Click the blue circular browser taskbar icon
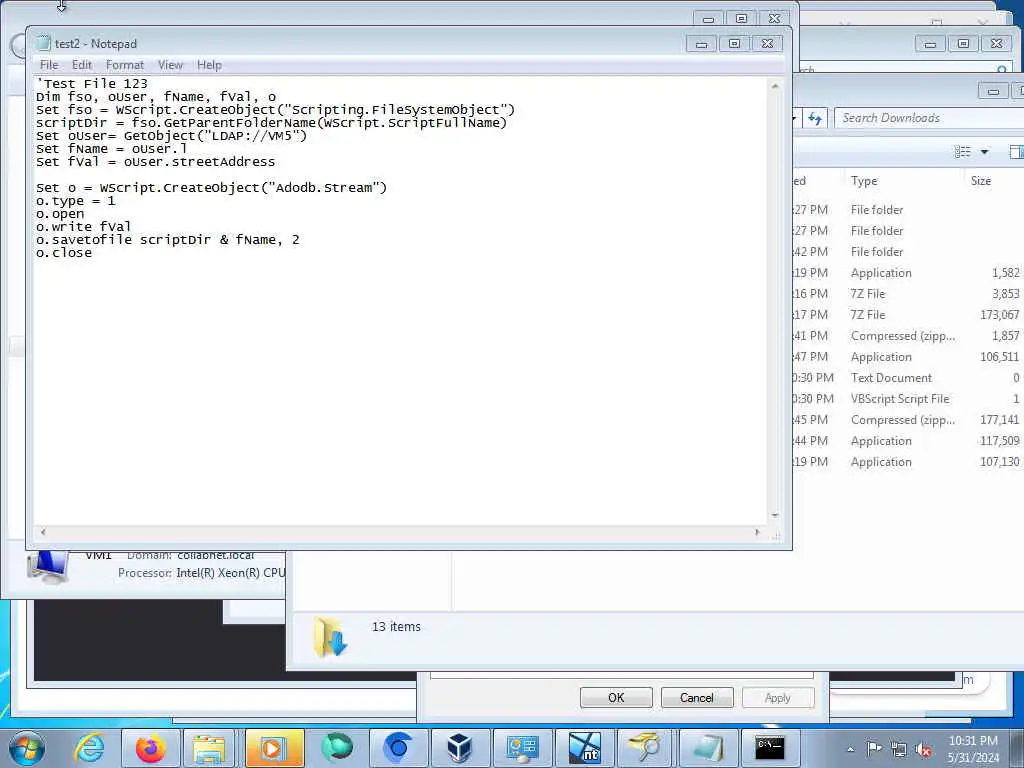The image size is (1024, 768). [x=398, y=748]
